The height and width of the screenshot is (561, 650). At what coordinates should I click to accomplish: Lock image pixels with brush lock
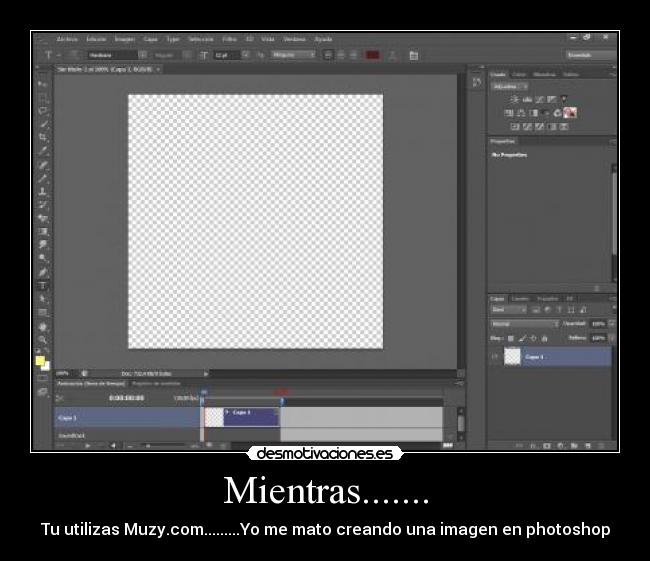pos(523,338)
